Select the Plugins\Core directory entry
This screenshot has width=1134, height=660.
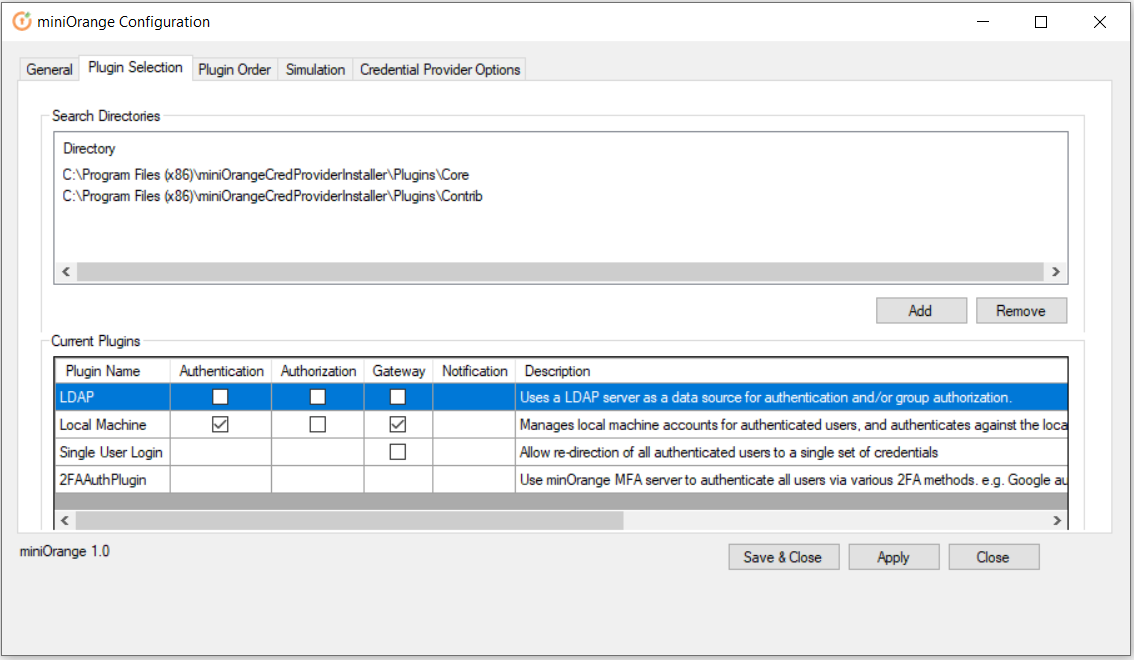coord(265,175)
